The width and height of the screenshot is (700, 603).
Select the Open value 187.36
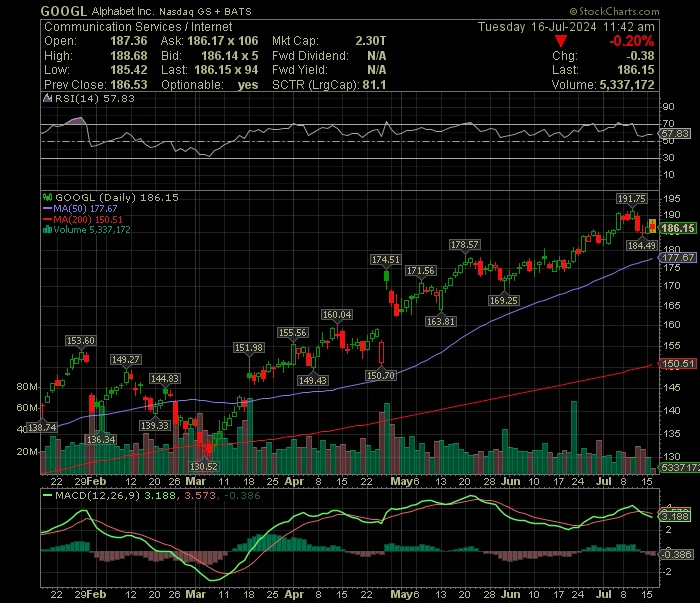[x=129, y=41]
